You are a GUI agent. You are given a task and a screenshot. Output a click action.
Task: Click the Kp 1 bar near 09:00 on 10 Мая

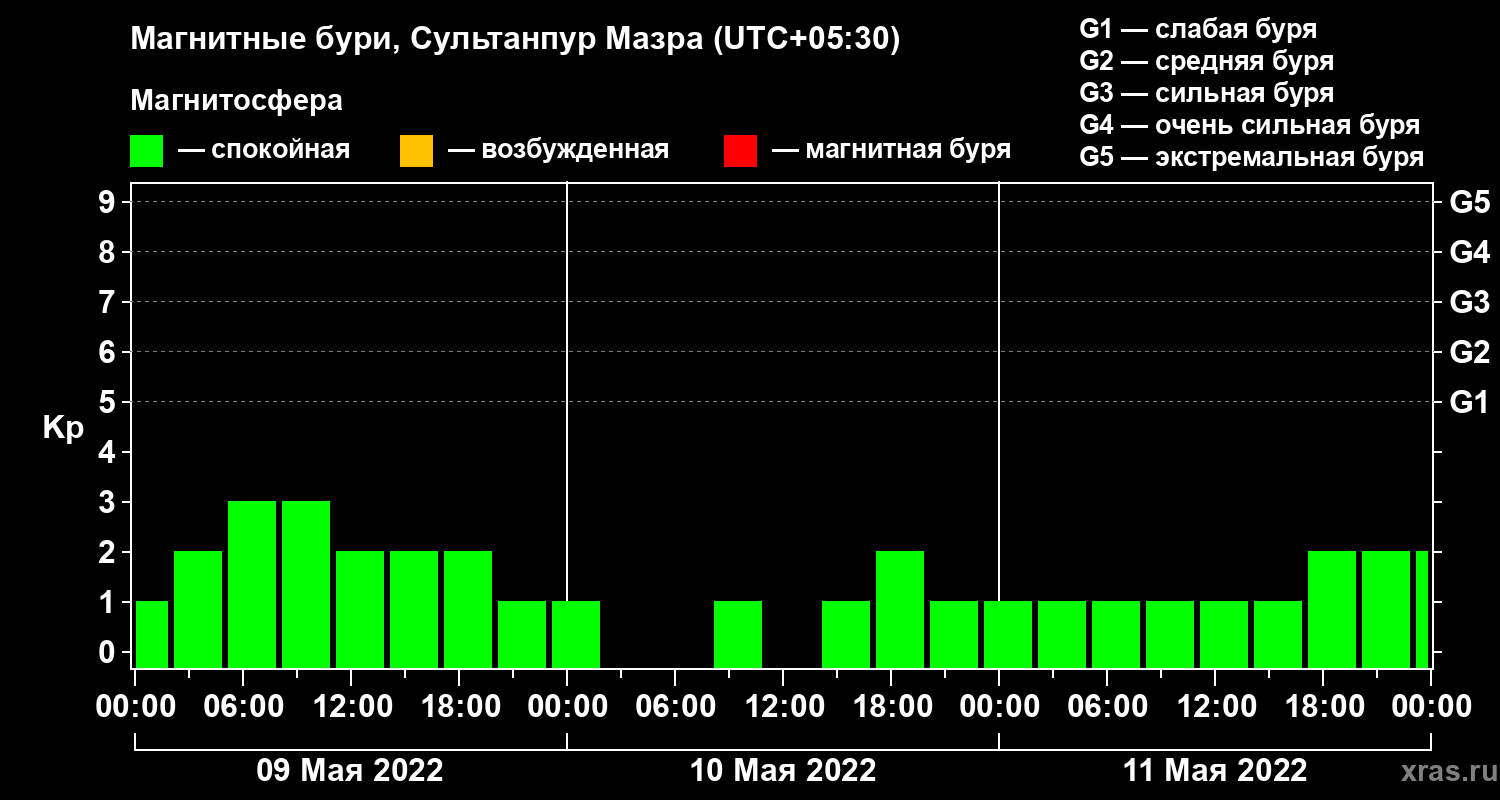coord(738,634)
